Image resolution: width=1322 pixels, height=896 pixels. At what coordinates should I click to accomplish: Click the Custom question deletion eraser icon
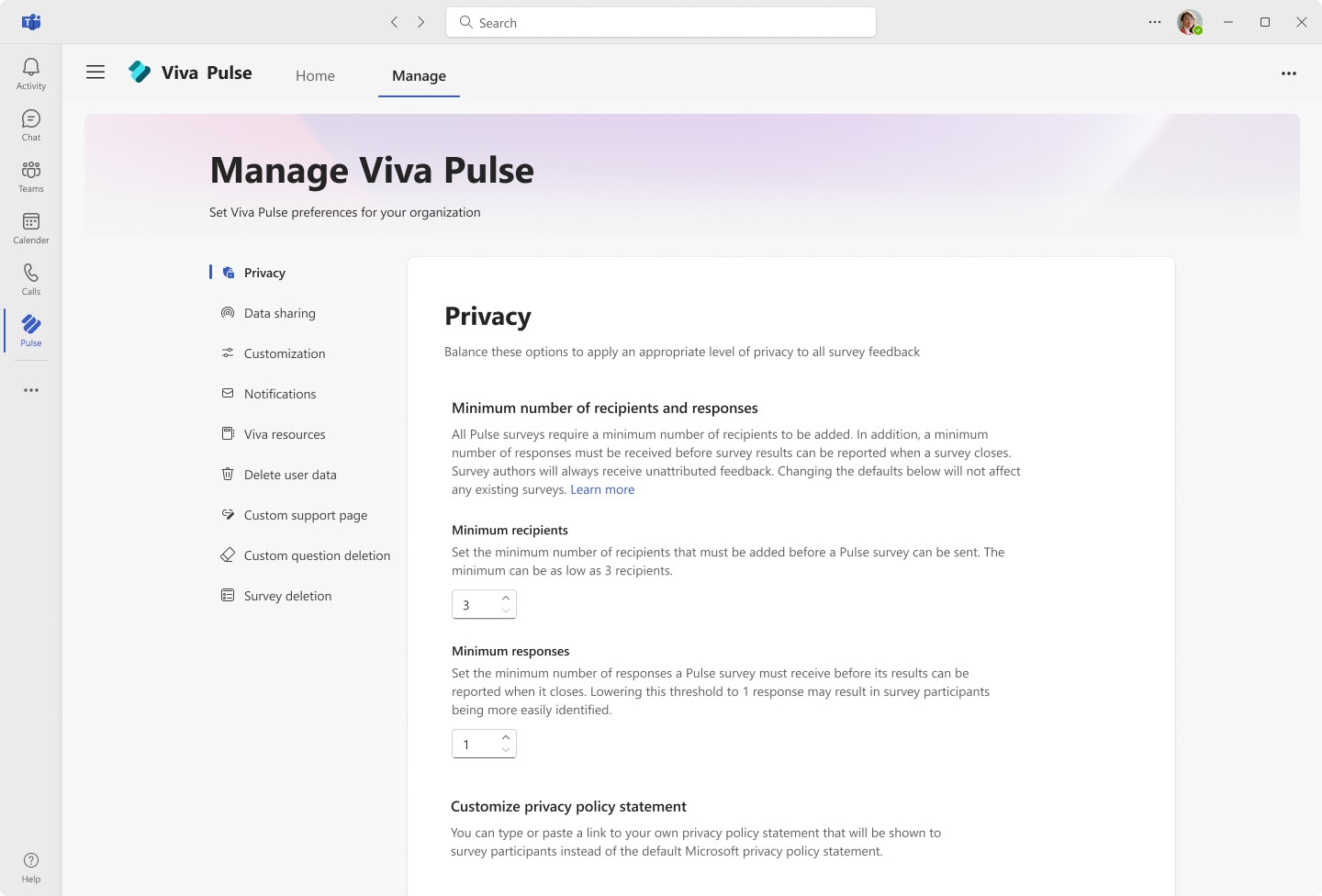228,555
